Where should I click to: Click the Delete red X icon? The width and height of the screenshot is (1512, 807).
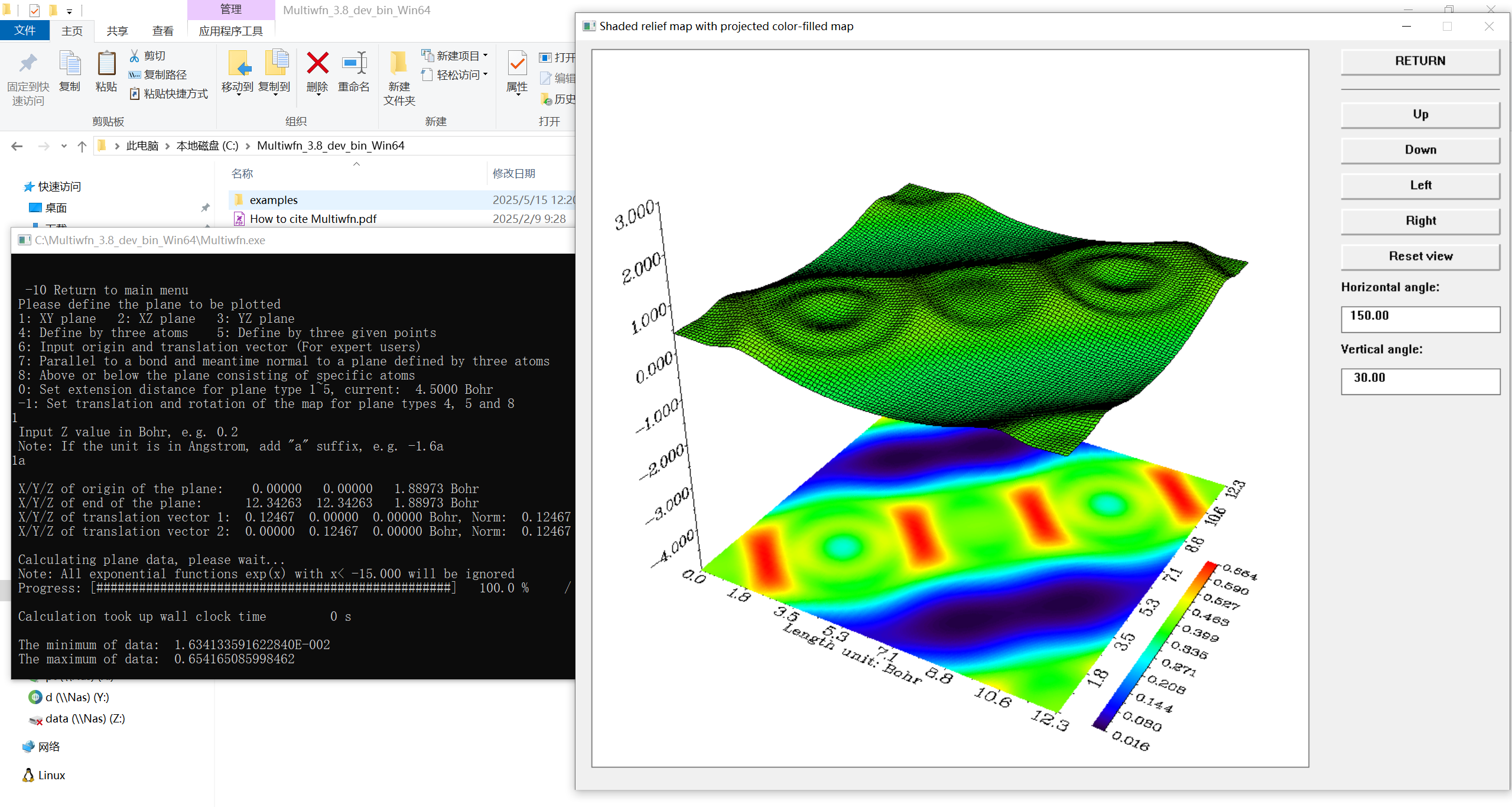click(317, 63)
